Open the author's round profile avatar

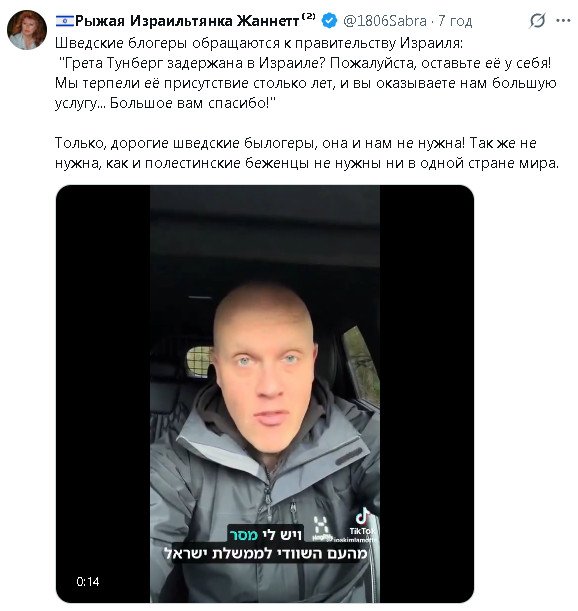coord(27,30)
